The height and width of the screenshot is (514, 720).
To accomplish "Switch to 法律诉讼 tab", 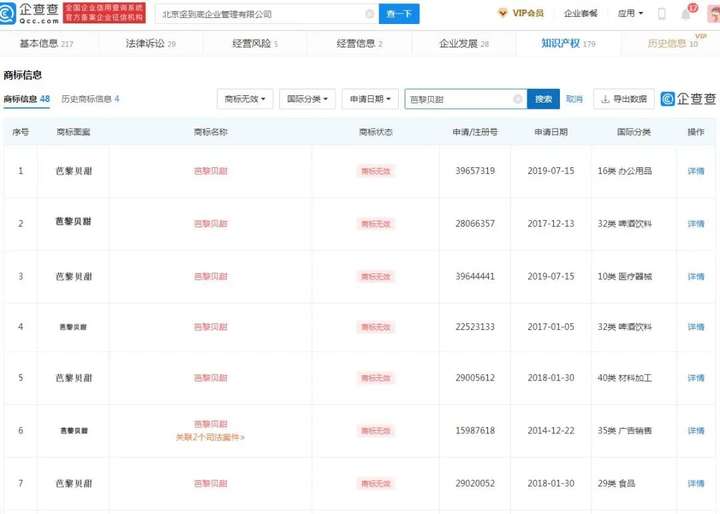I will pos(151,44).
